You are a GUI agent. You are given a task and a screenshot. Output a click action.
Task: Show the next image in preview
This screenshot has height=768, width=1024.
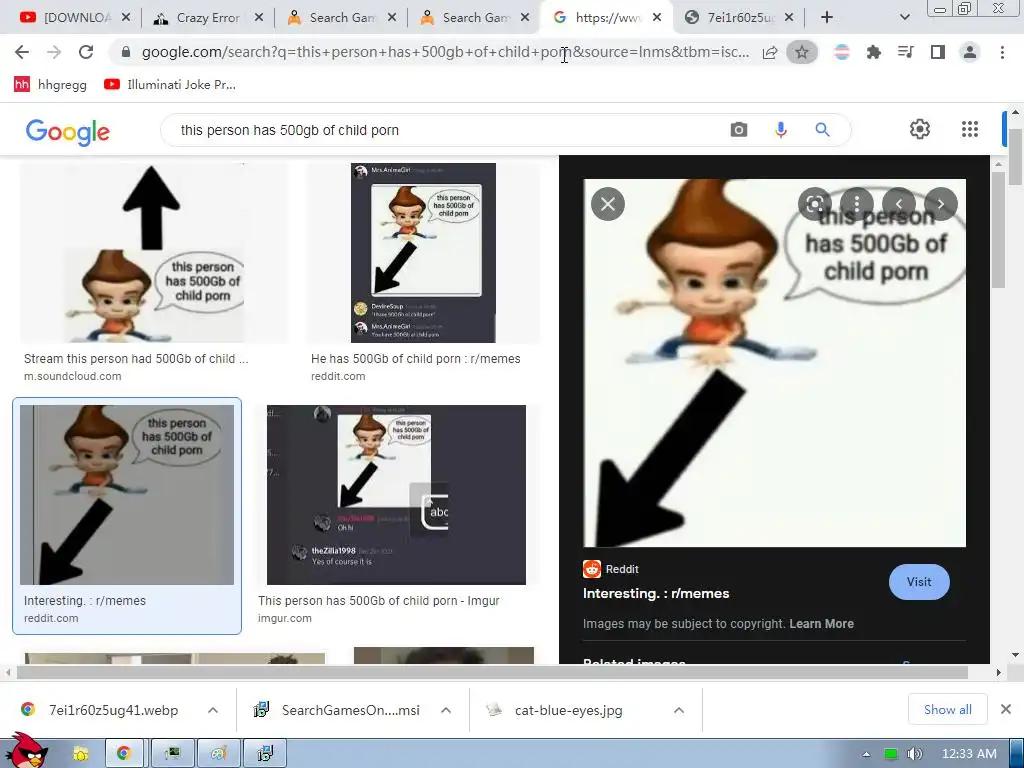(x=940, y=204)
